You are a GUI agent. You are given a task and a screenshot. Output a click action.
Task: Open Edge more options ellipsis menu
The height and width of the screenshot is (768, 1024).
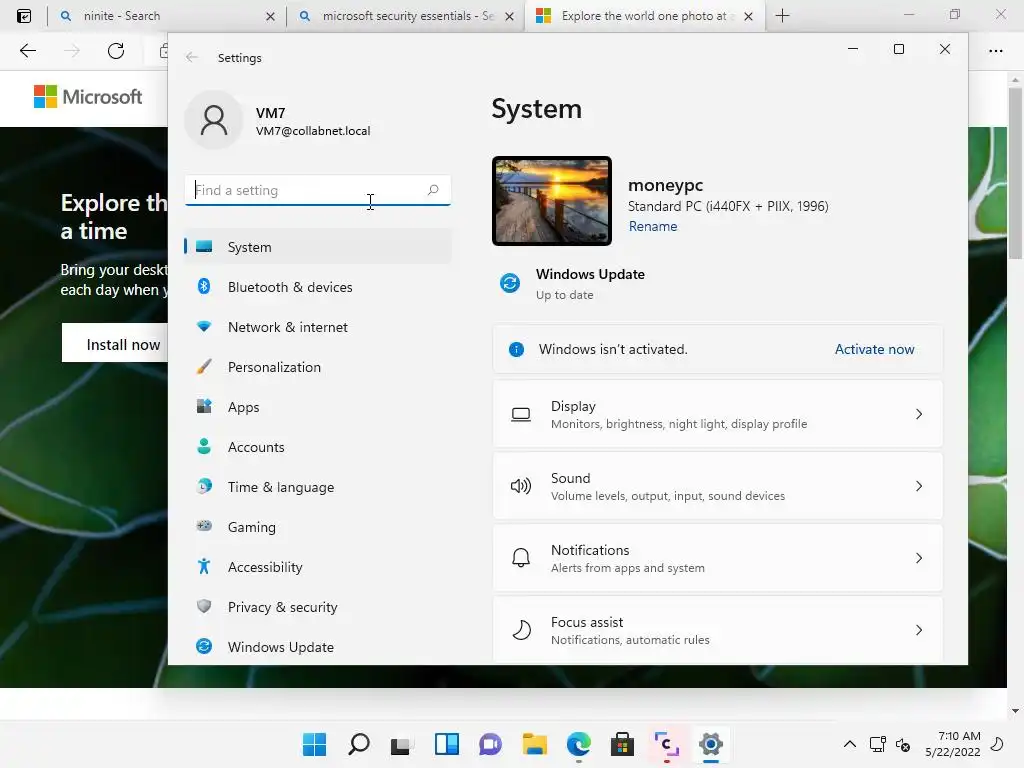[x=995, y=51]
